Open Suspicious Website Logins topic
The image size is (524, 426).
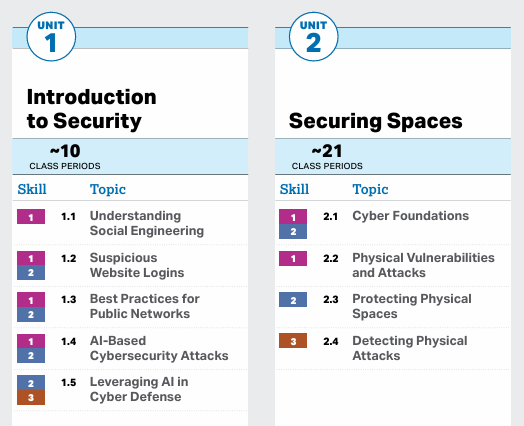coord(137,265)
